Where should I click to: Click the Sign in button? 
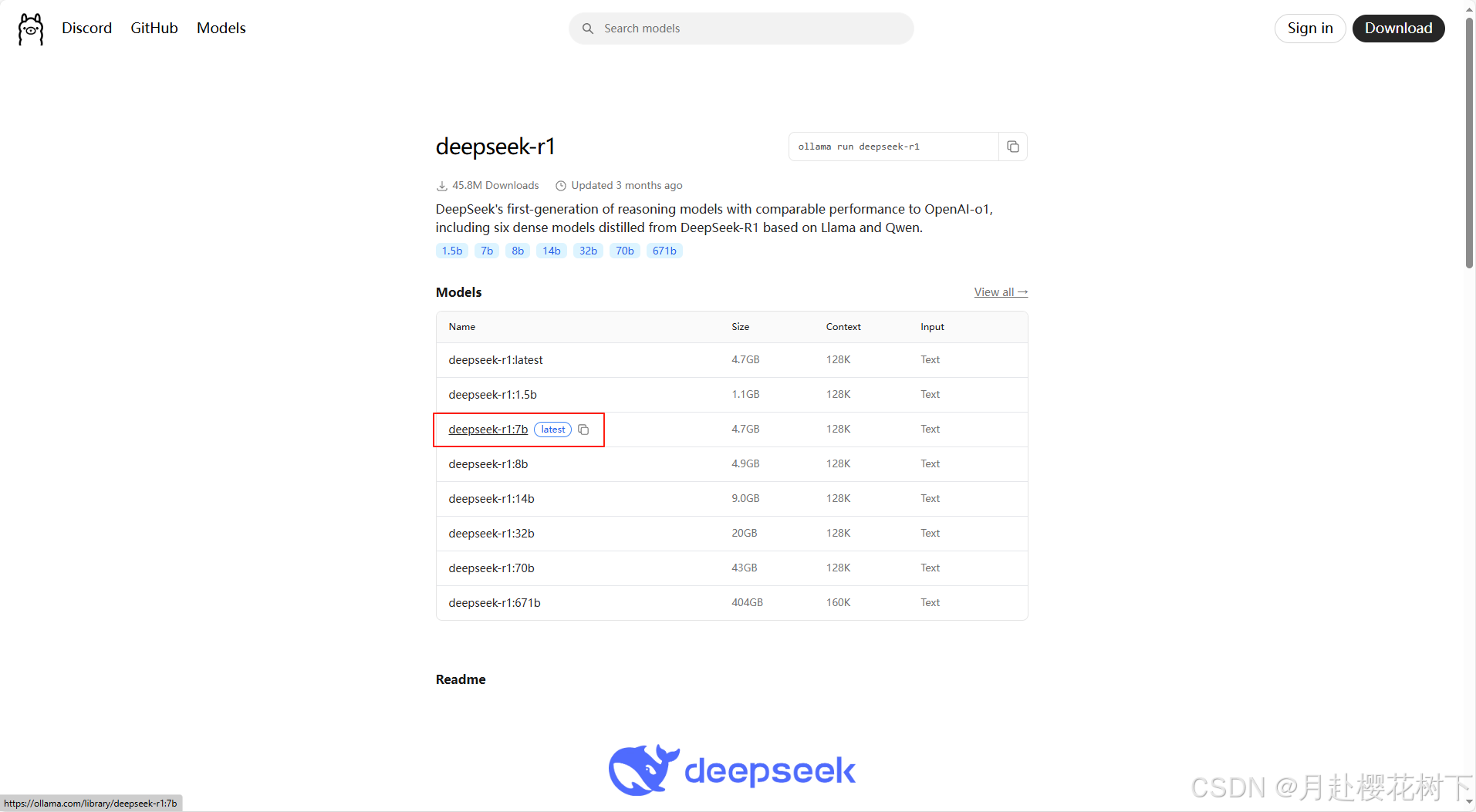click(x=1310, y=29)
